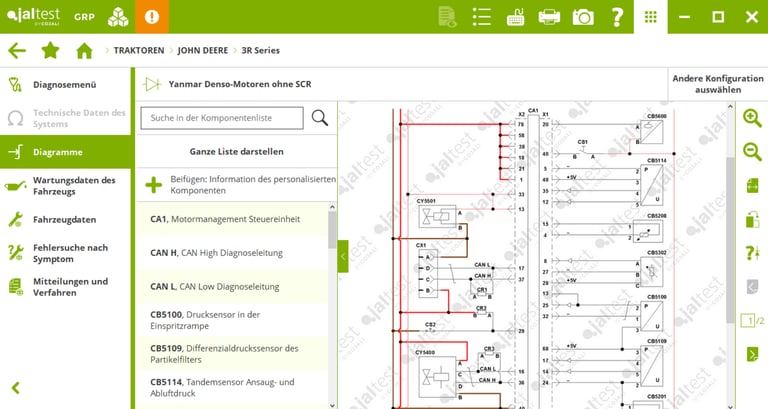Click JOHN DEERE breadcrumb

(202, 50)
